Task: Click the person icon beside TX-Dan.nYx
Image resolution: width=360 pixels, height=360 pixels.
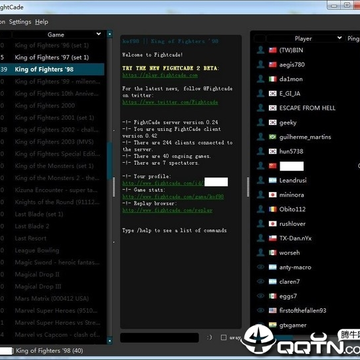Action: click(261, 238)
